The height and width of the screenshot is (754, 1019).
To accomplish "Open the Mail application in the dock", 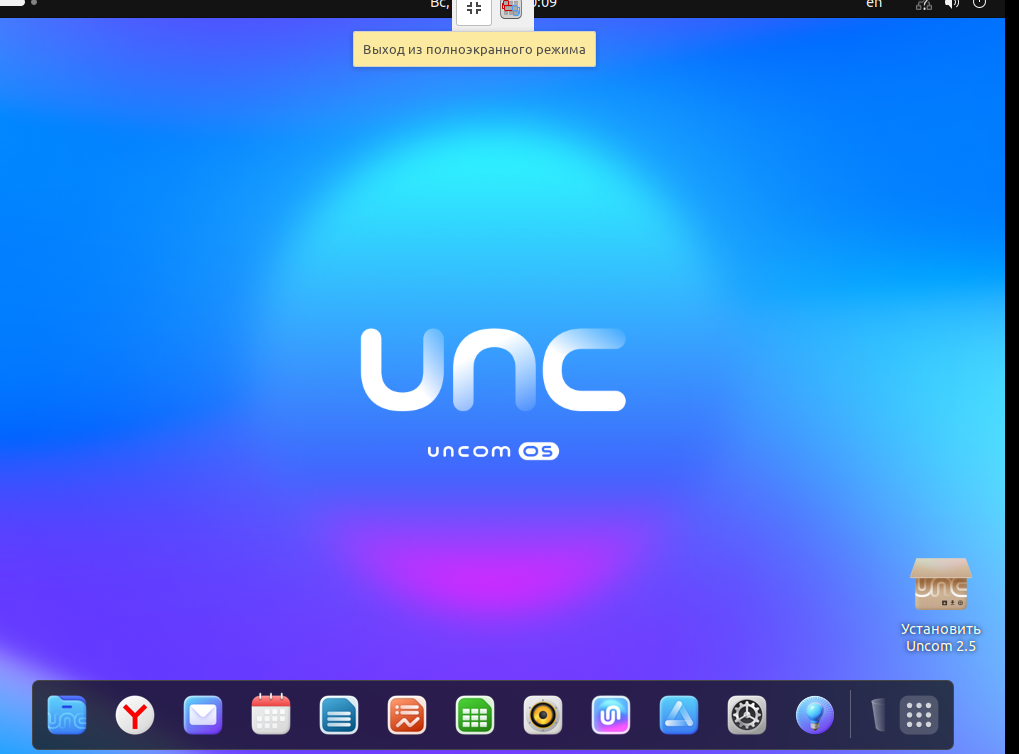I will point(203,715).
